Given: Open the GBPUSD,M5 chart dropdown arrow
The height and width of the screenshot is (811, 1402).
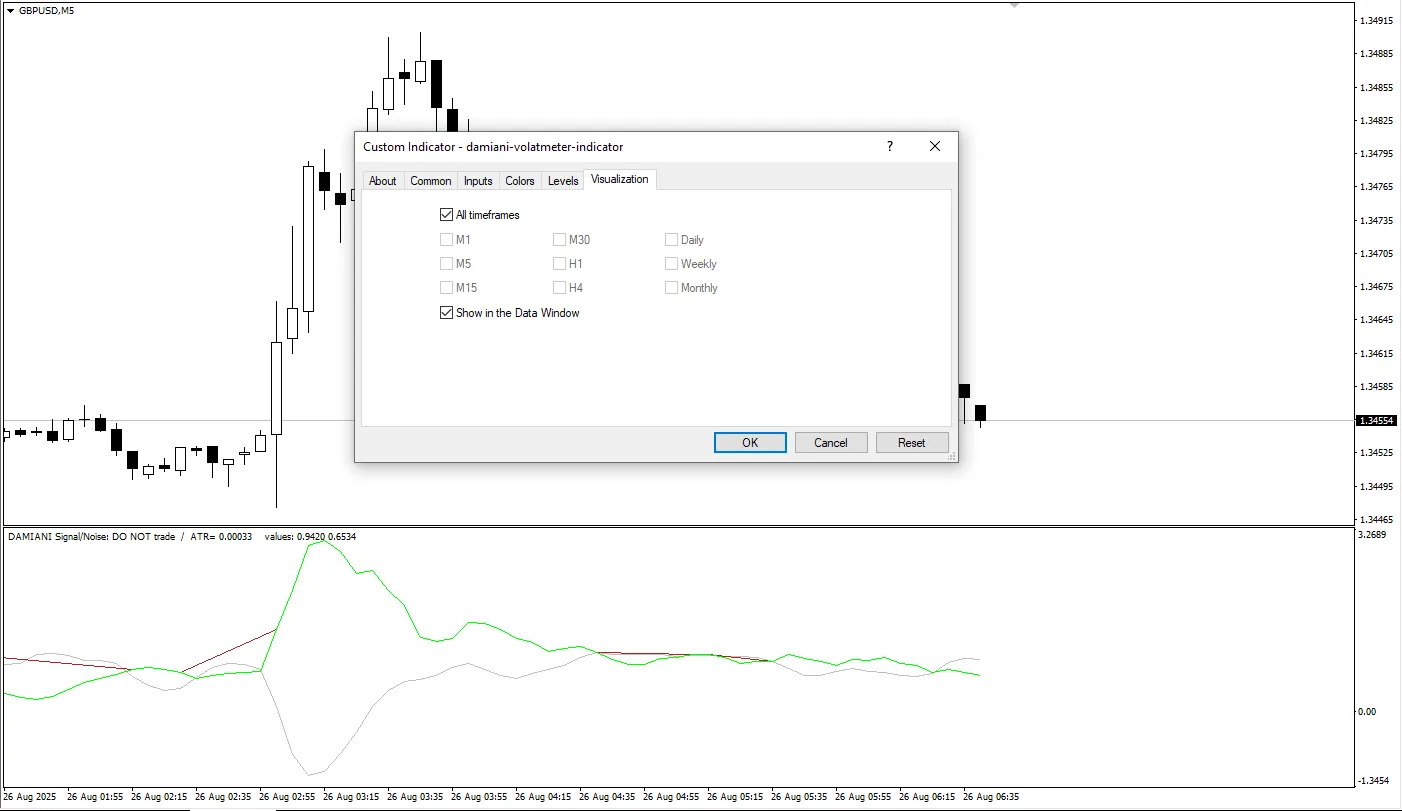Looking at the screenshot, I should [10, 10].
